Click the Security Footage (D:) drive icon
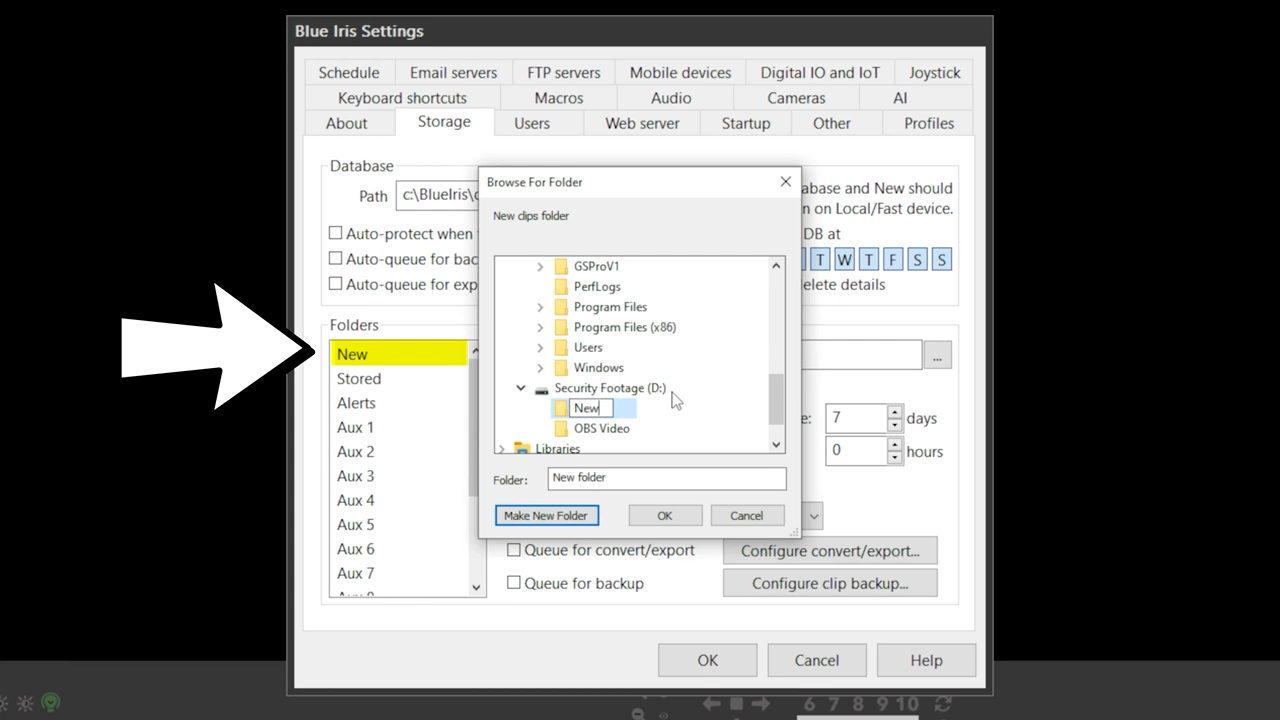1280x720 pixels. click(541, 389)
